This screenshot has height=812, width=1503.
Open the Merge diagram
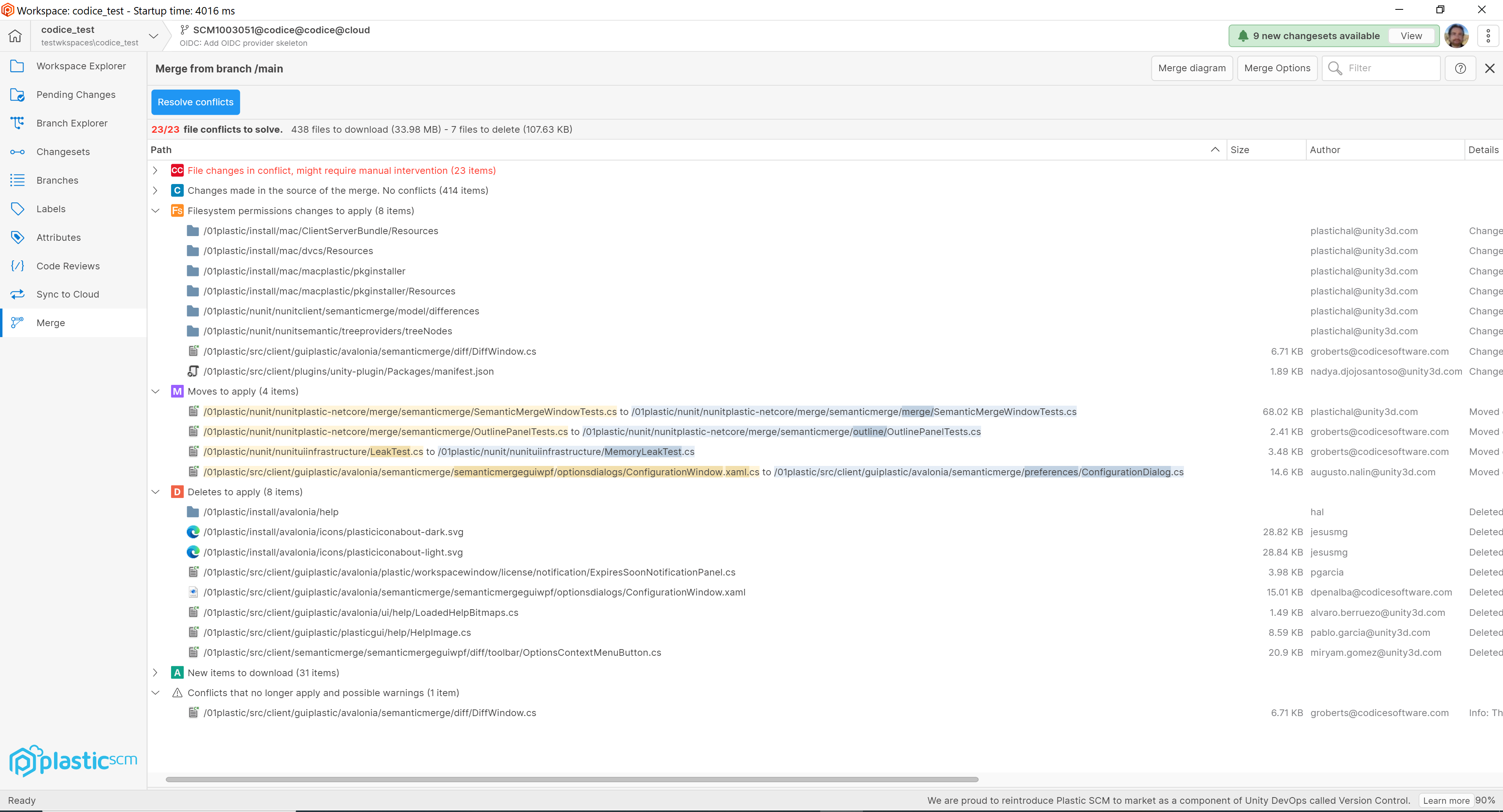(1192, 68)
